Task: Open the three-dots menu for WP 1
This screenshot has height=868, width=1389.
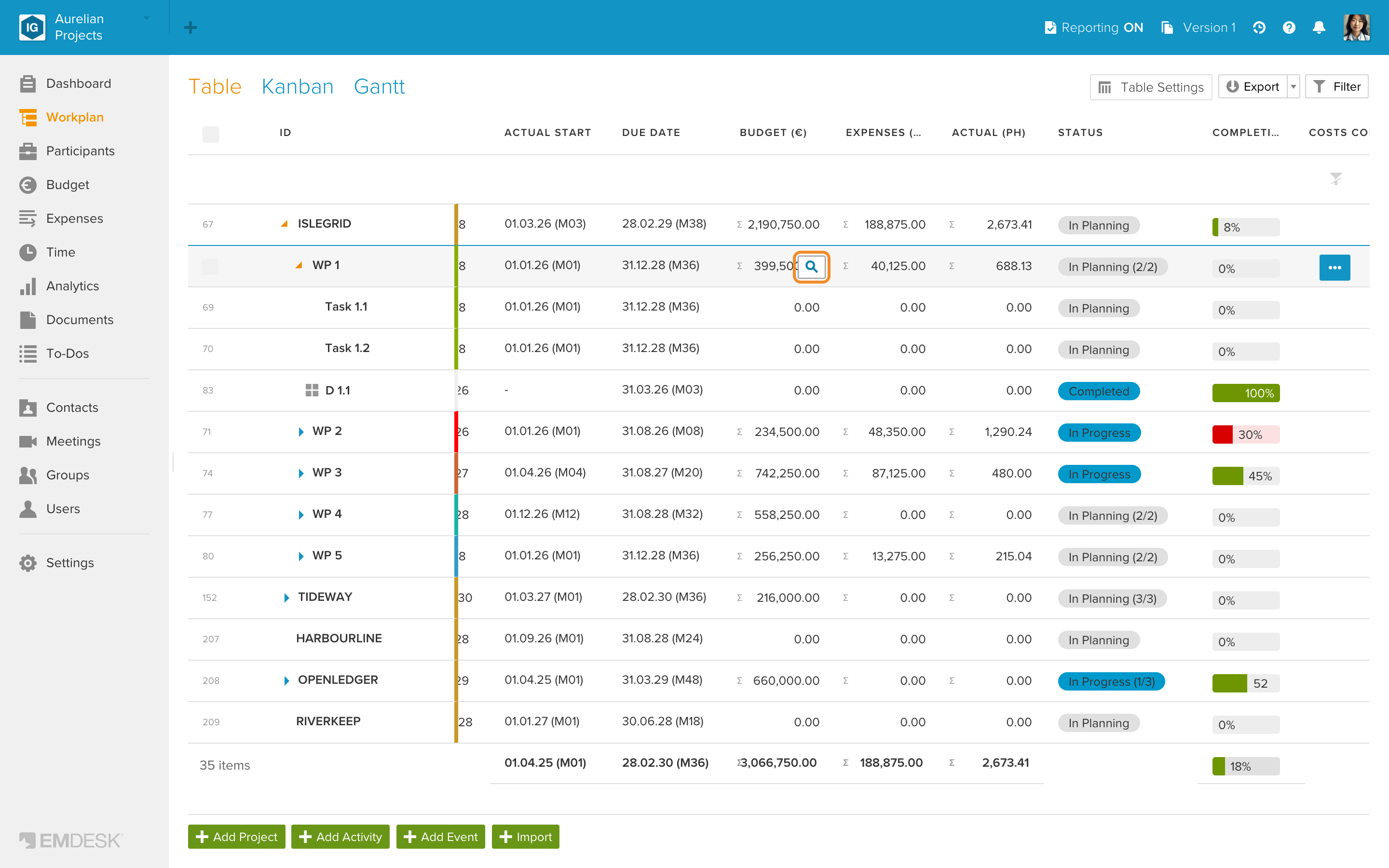Action: pyautogui.click(x=1335, y=268)
